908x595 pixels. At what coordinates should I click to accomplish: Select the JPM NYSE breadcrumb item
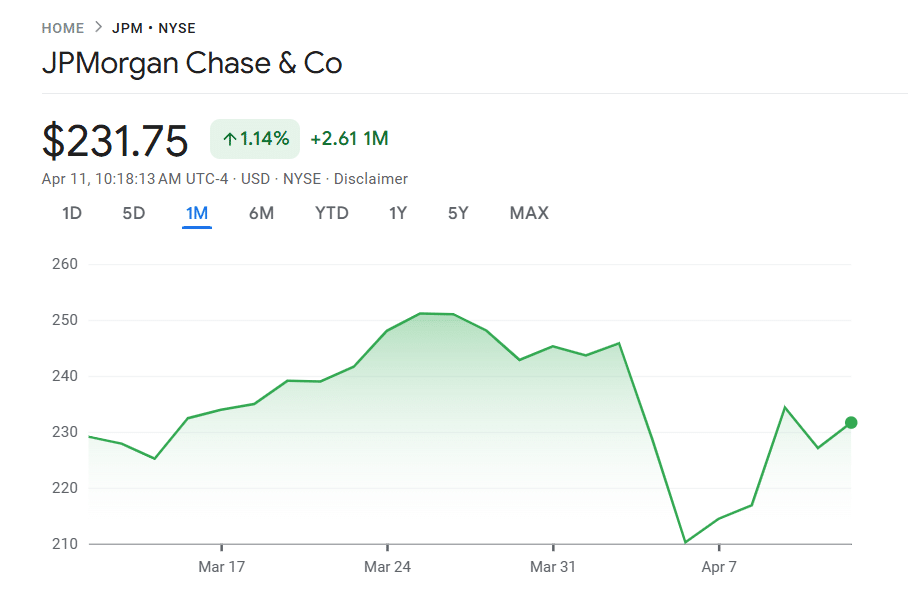tap(153, 28)
